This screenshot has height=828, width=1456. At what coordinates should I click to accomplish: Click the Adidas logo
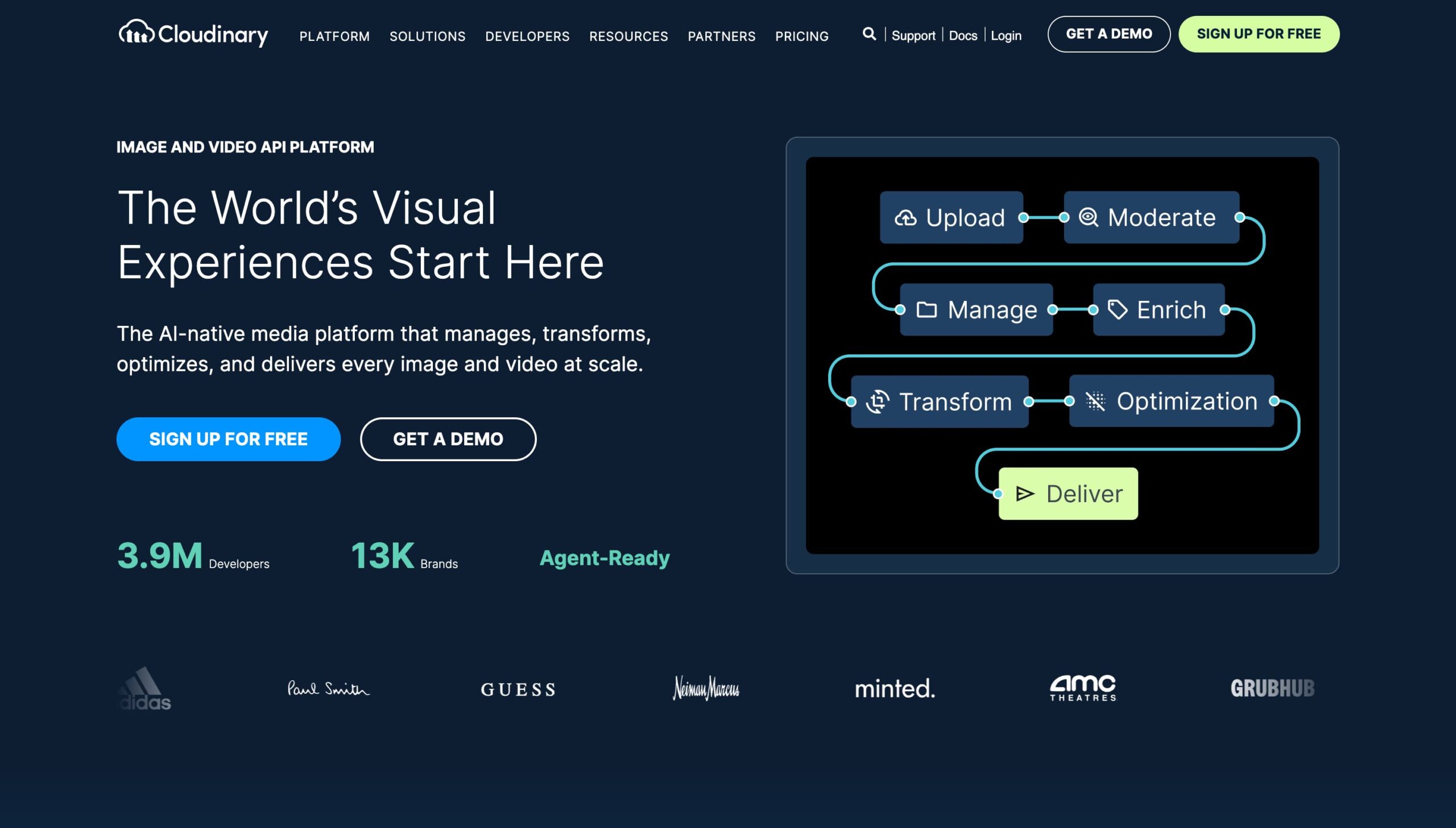coord(144,688)
